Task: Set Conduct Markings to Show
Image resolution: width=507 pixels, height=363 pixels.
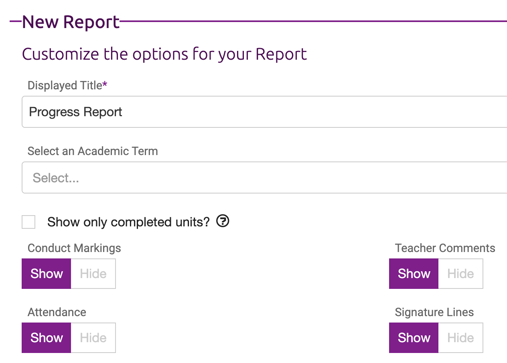Action: click(x=47, y=274)
